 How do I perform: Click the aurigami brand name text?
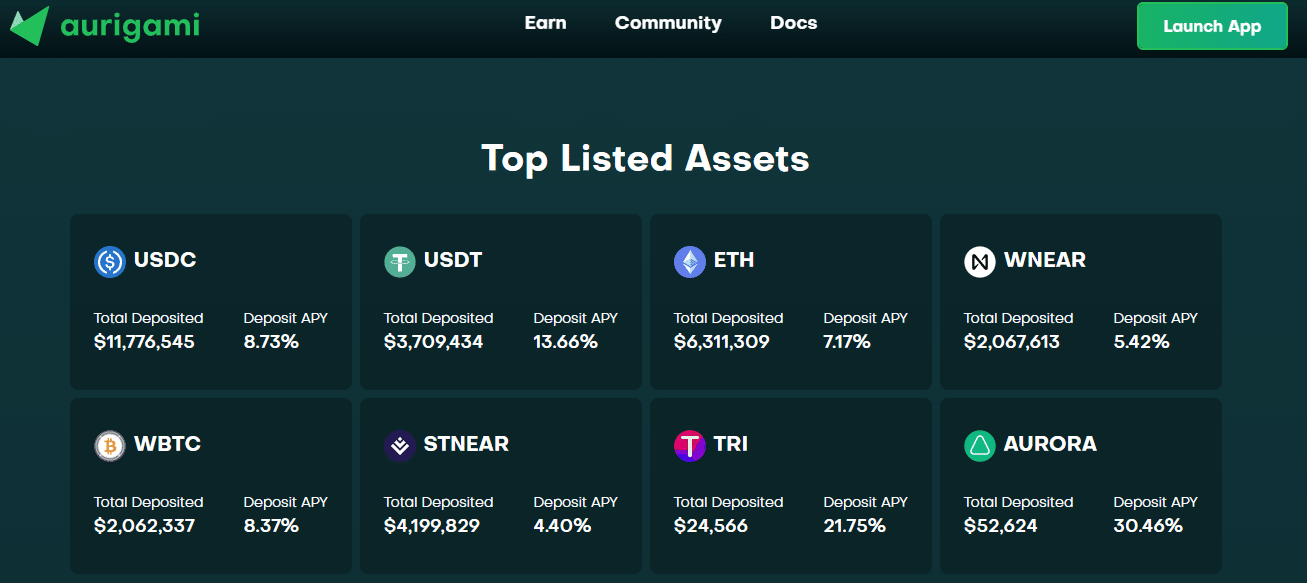point(130,24)
